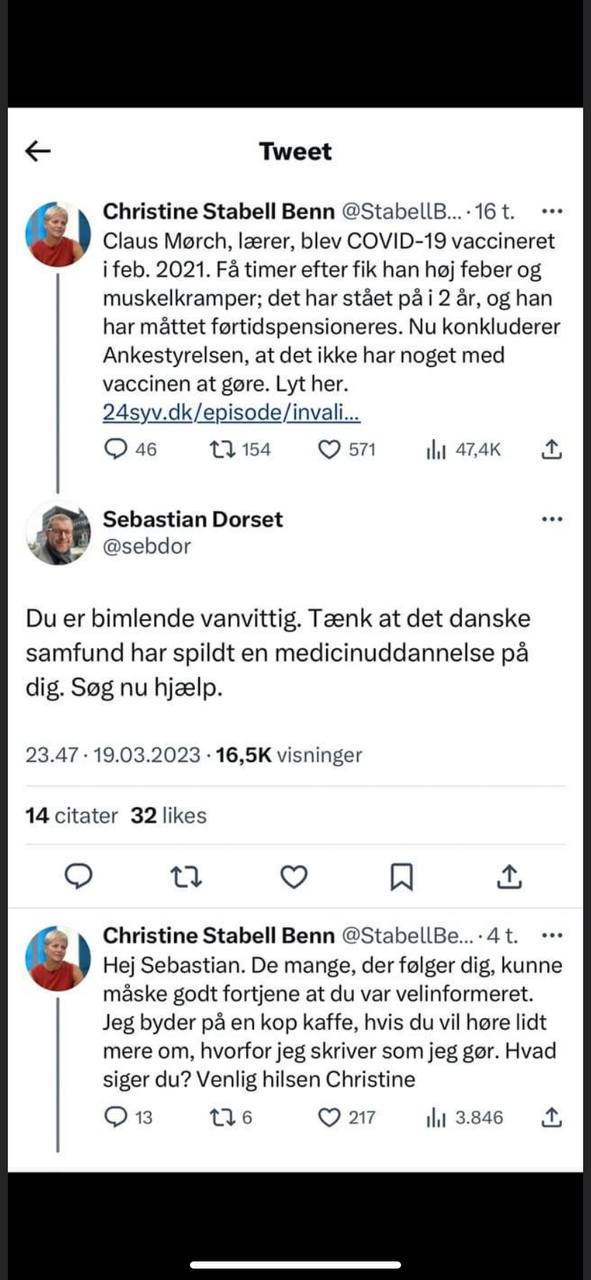This screenshot has width=591, height=1280.
Task: Like Sebastian Dorset's main tweet
Action: click(x=293, y=877)
